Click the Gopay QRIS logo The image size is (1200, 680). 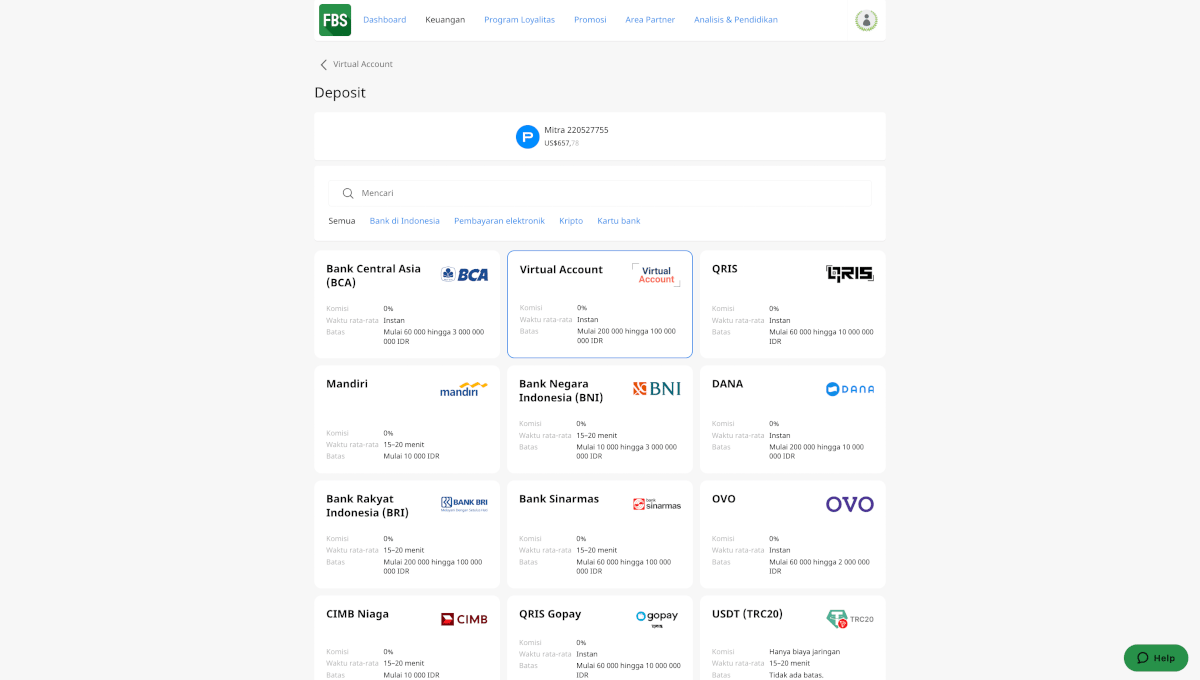(x=657, y=619)
